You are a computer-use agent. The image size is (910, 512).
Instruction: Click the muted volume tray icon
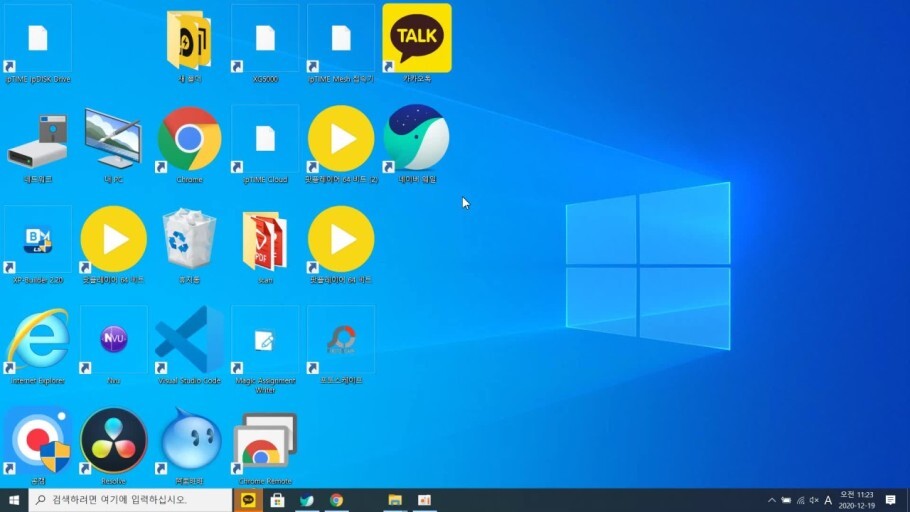pos(814,500)
